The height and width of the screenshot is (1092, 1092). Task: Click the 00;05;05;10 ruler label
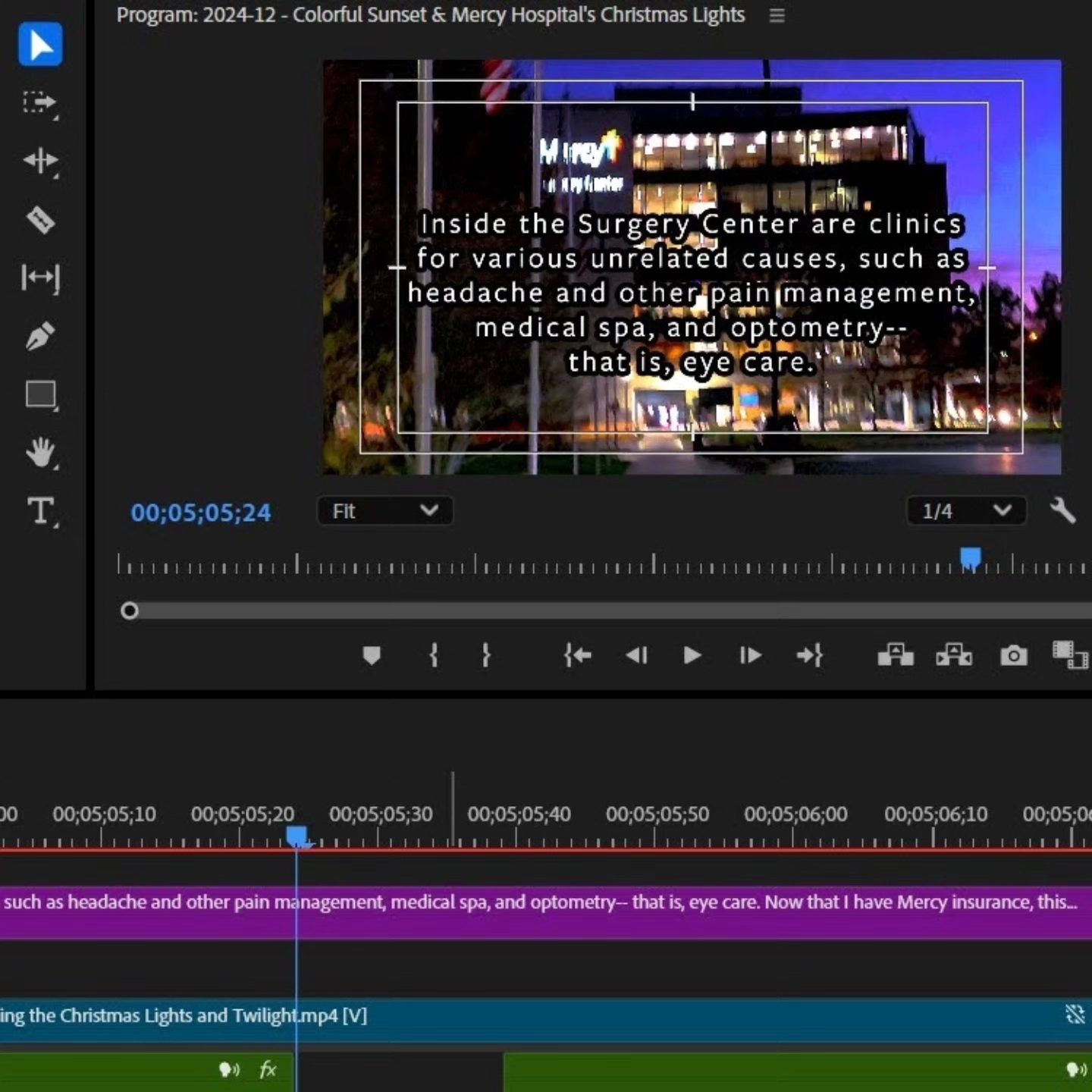point(104,814)
